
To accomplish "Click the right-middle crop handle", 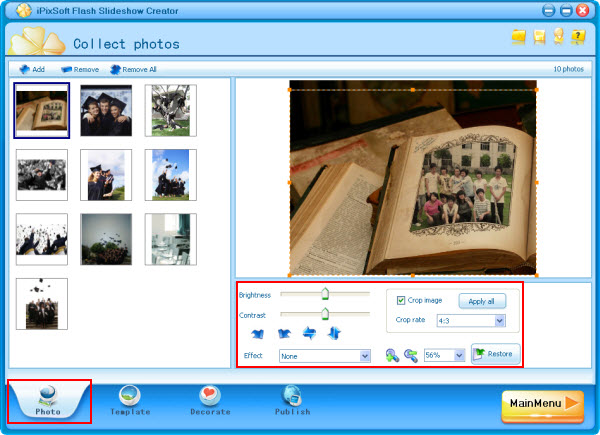I will (536, 182).
